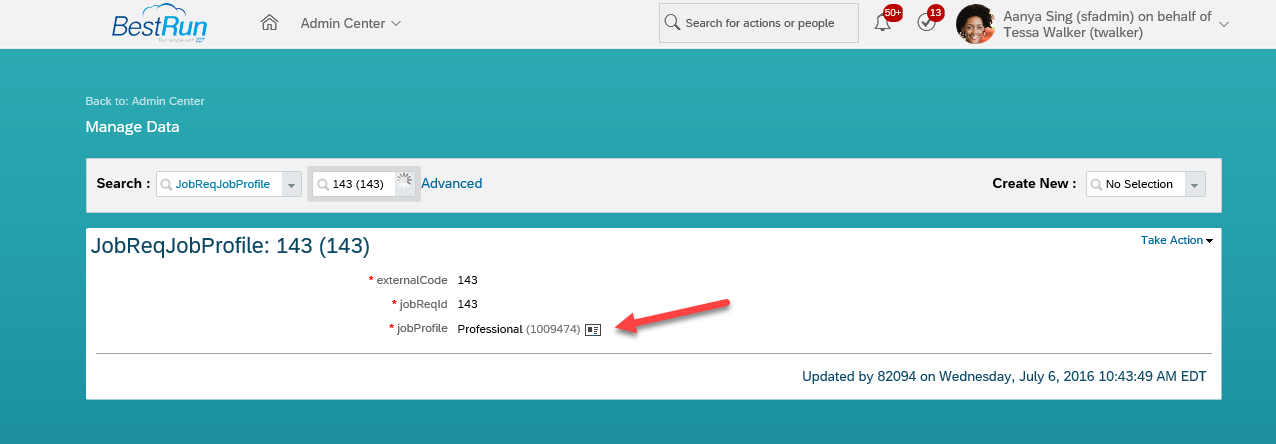
Task: Expand user account menu chevron
Action: point(1224,24)
